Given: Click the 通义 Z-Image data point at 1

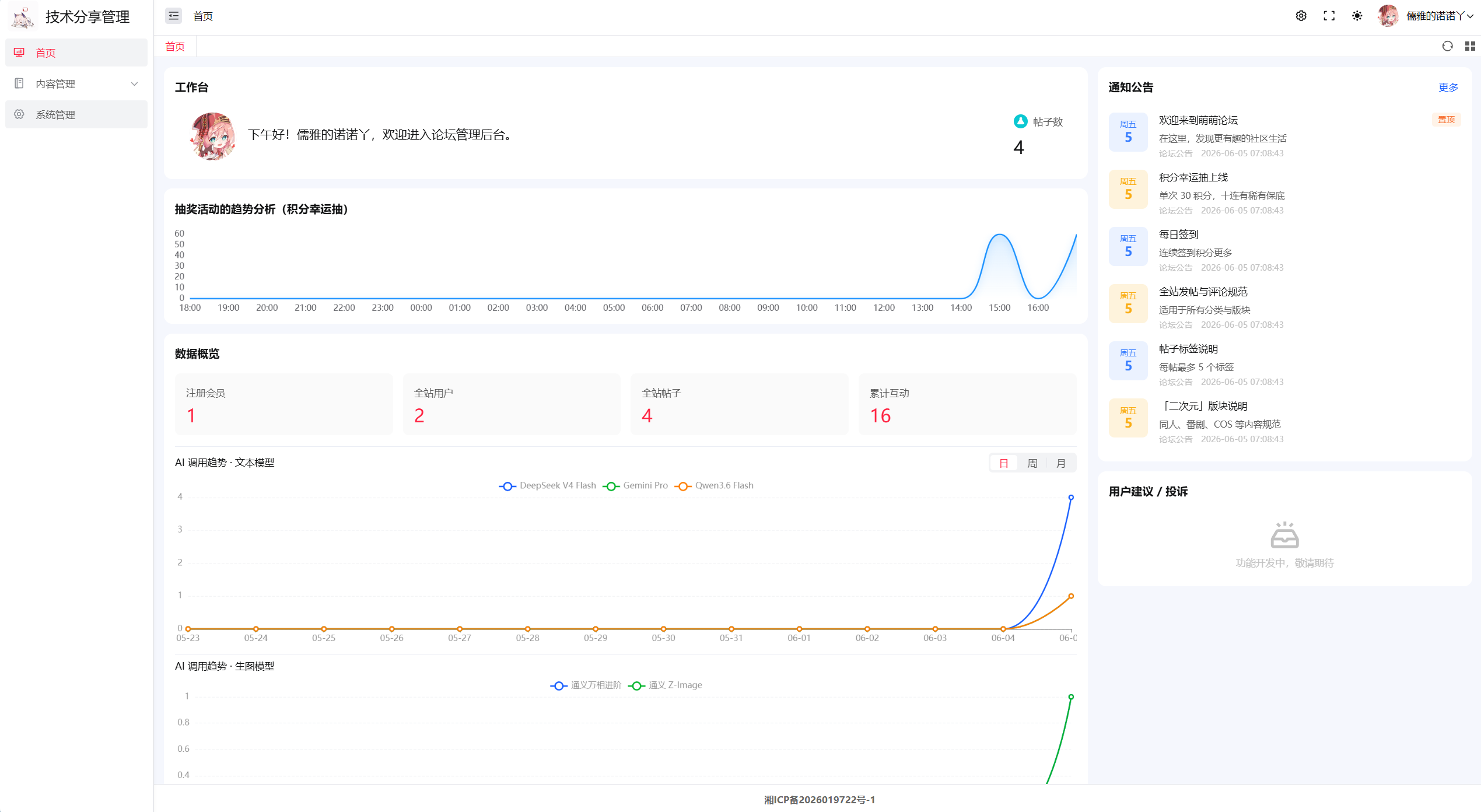Looking at the screenshot, I should tap(1071, 697).
